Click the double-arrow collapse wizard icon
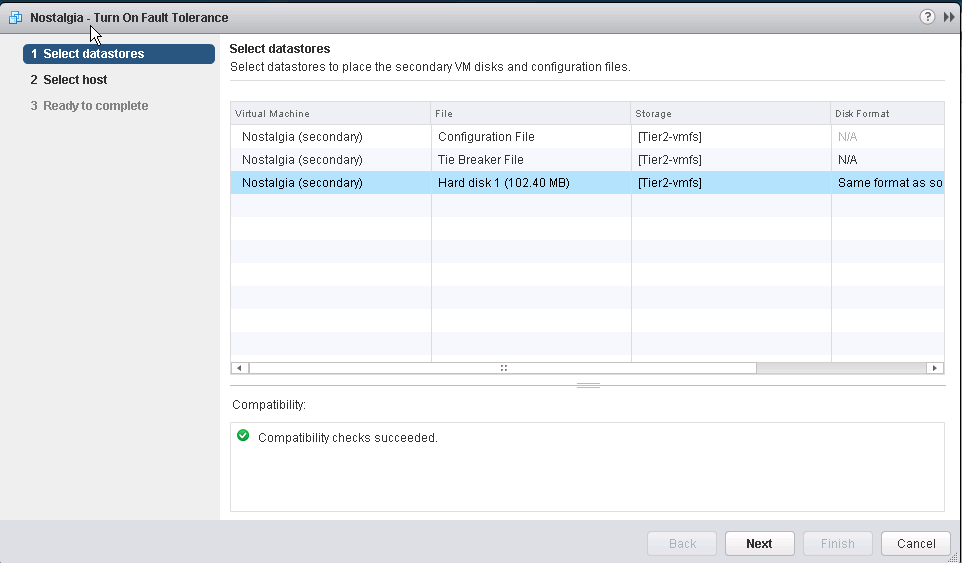962x563 pixels. click(x=949, y=17)
